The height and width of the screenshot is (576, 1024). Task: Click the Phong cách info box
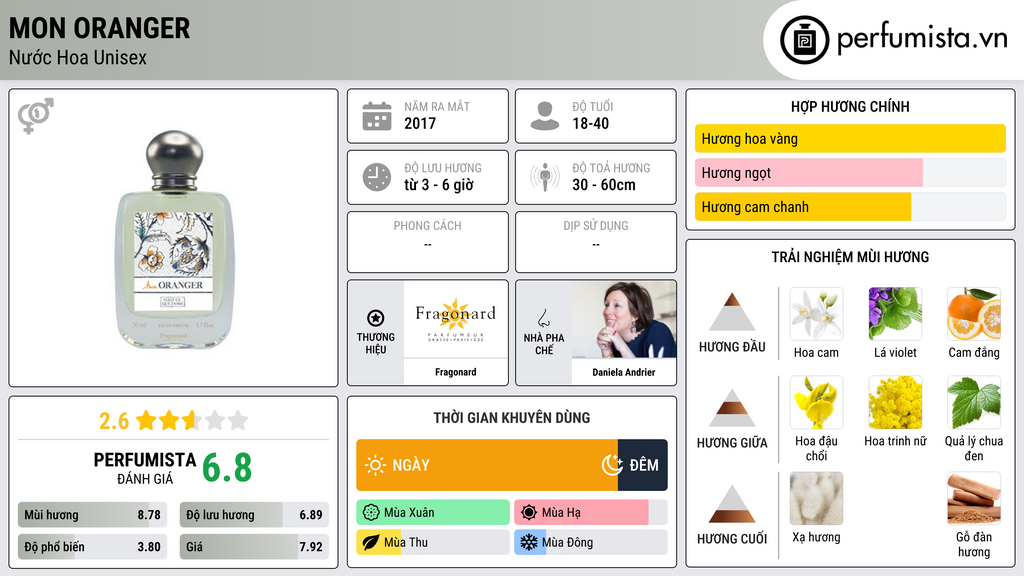point(428,242)
